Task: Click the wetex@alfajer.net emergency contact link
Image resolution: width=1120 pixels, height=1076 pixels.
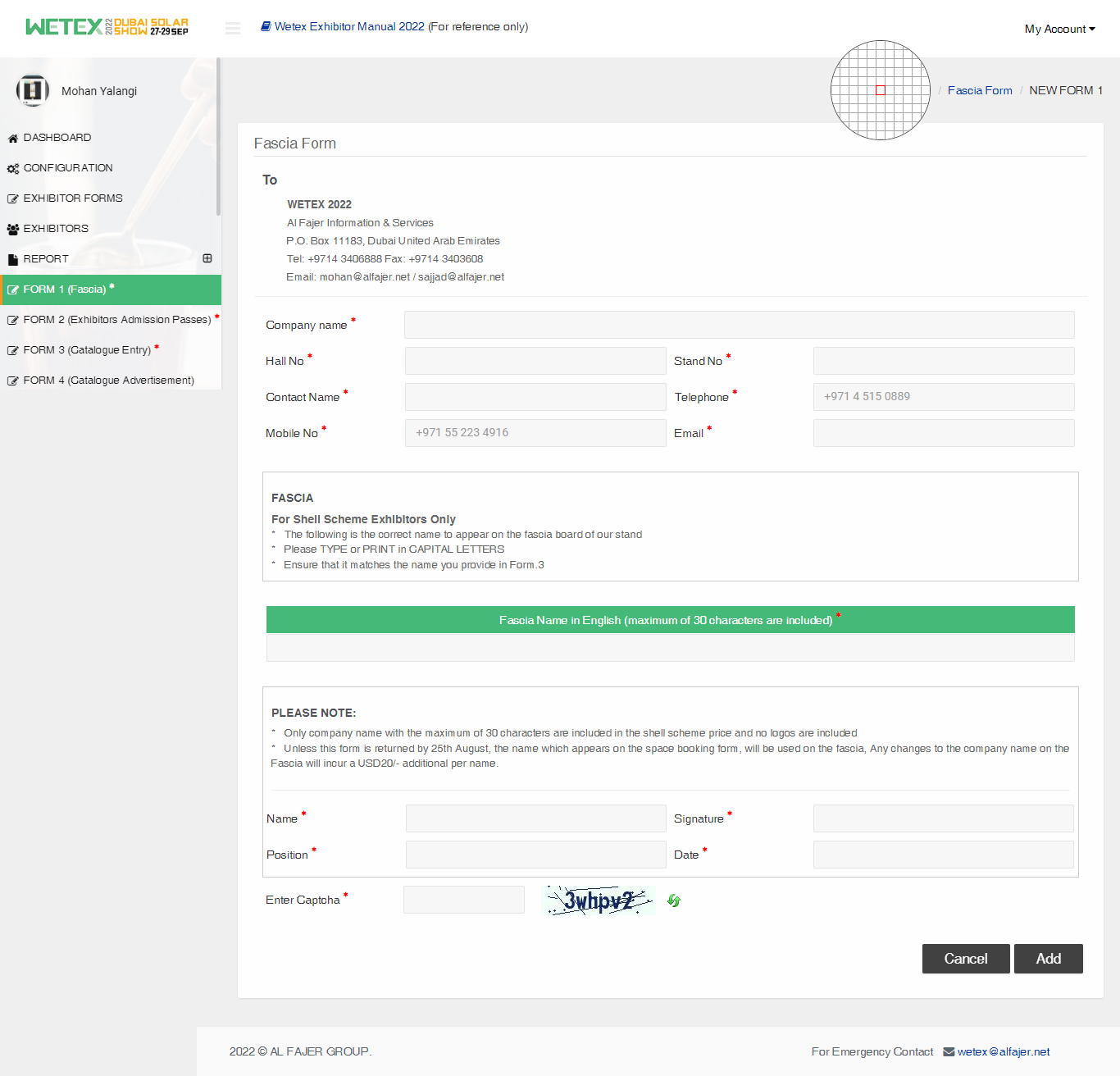Action: 1003,1051
